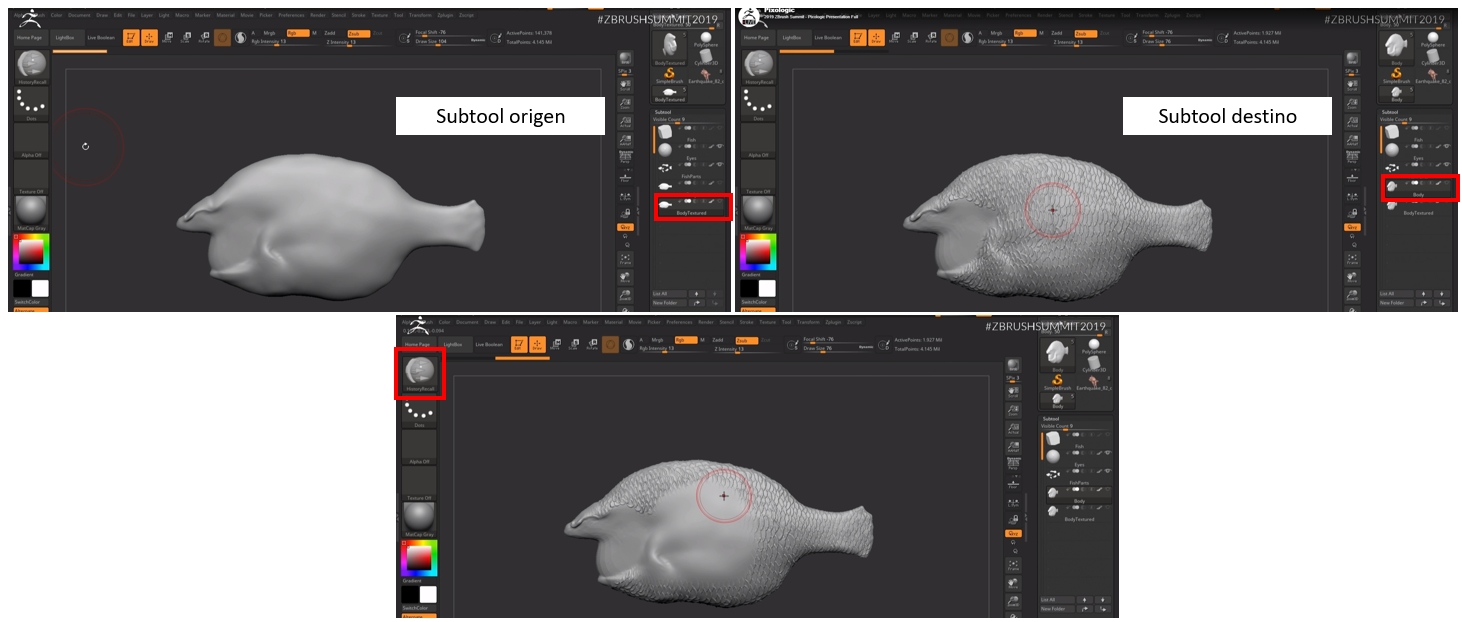The width and height of the screenshot is (1462, 622).
Task: Click Scale icon in the bottom ZBrush screenshot
Action: click(575, 344)
